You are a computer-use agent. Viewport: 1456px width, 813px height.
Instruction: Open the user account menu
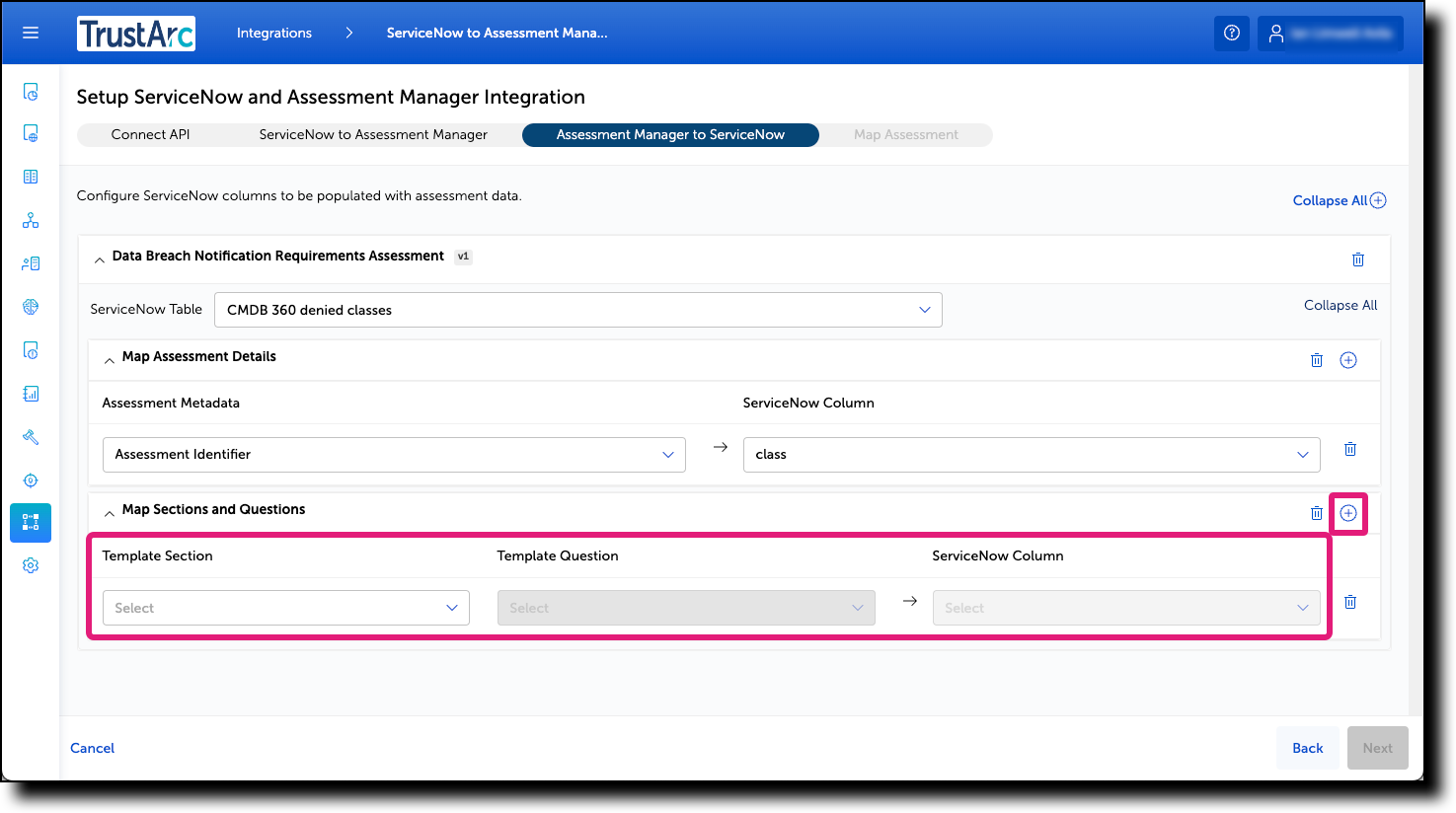(x=1330, y=33)
